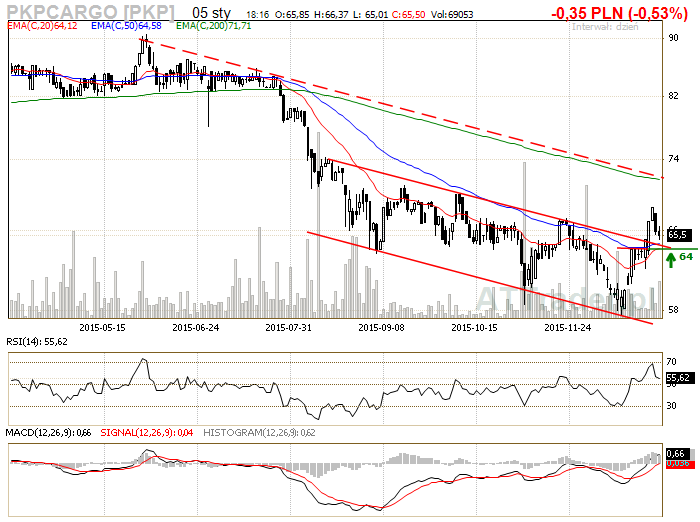Click the green support level label 64
The width and height of the screenshot is (700, 522).
coord(686,257)
